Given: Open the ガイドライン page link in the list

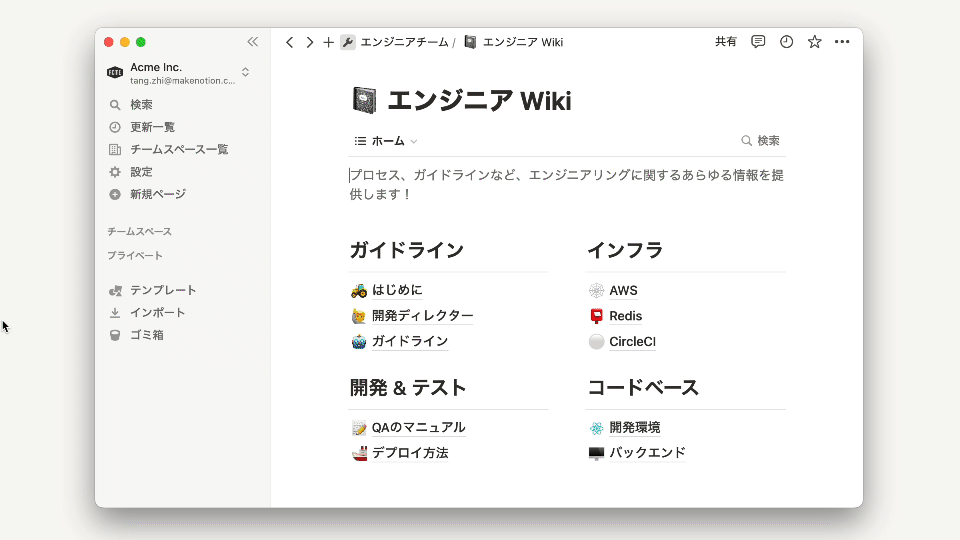Looking at the screenshot, I should coord(410,341).
